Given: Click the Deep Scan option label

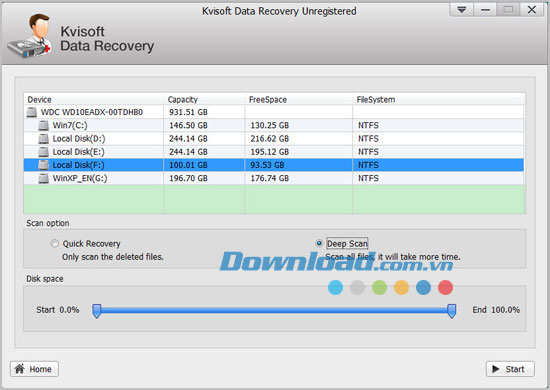Looking at the screenshot, I should 347,243.
